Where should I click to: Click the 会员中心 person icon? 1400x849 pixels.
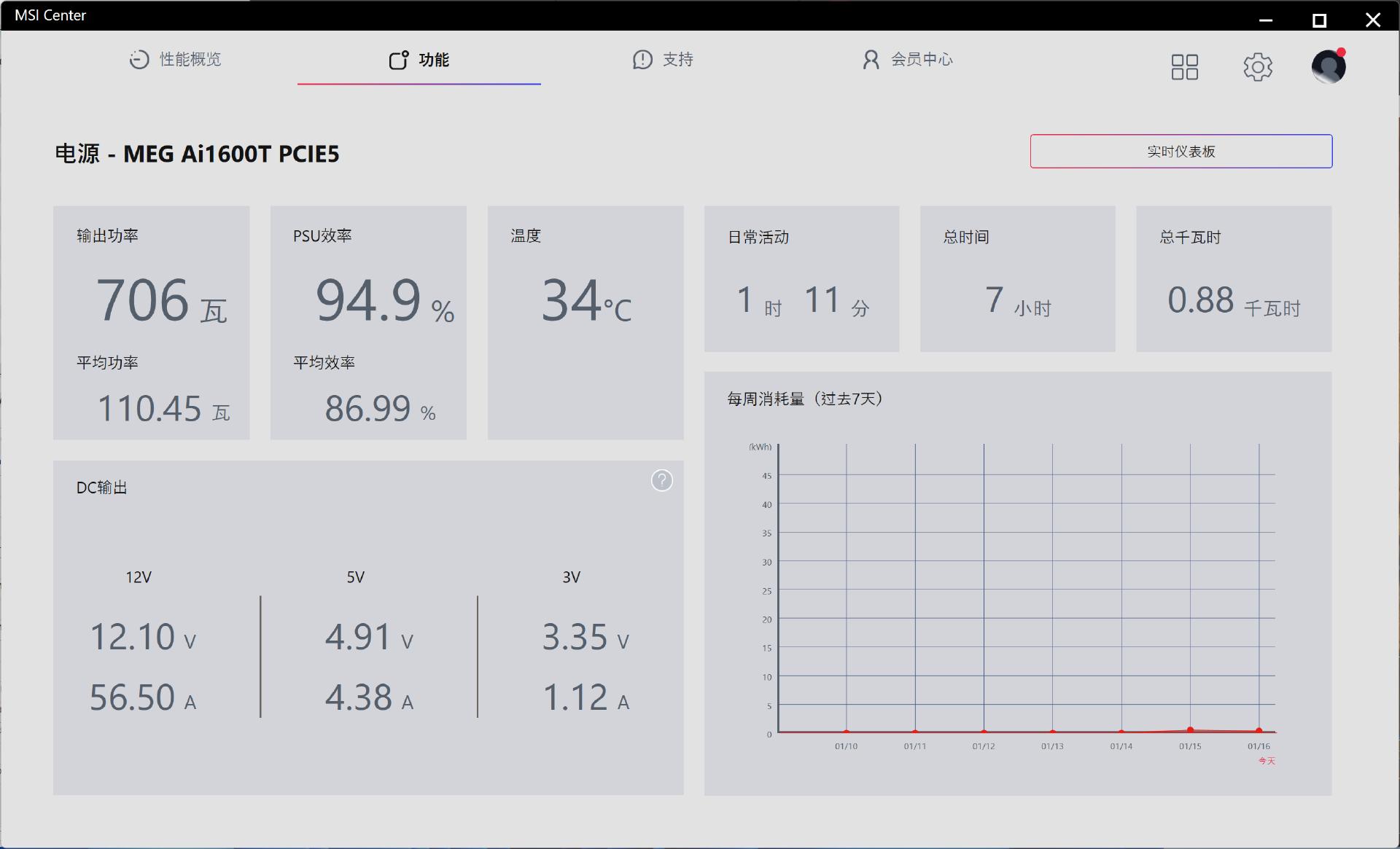click(x=871, y=60)
